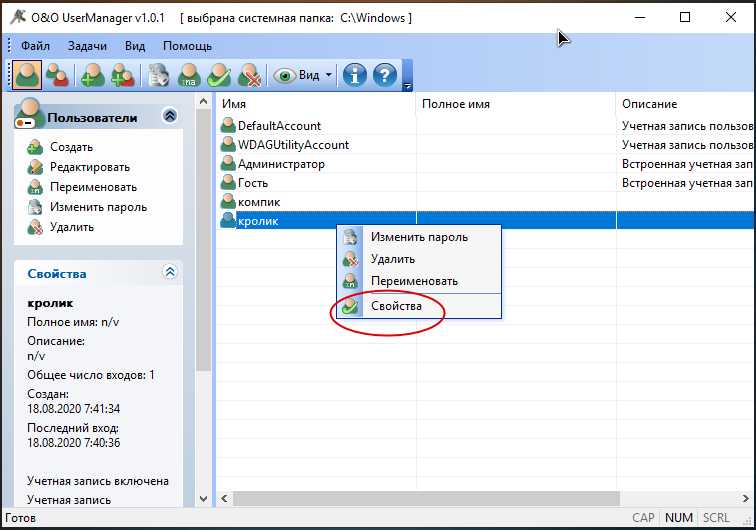Click Редактировать in the sidebar
Viewport: 756px width, 530px height.
90,167
